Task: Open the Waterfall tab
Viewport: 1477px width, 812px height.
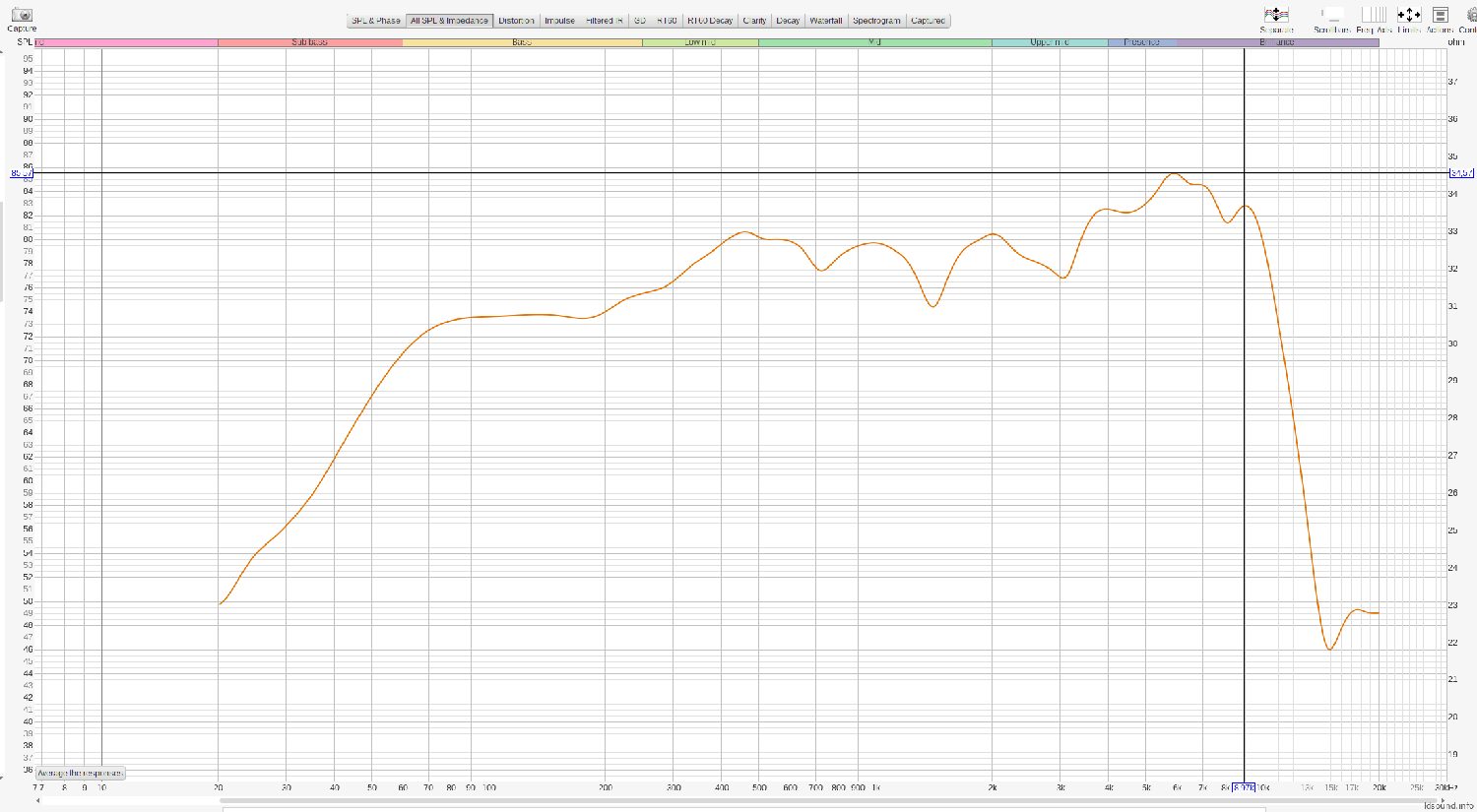Action: coord(826,21)
